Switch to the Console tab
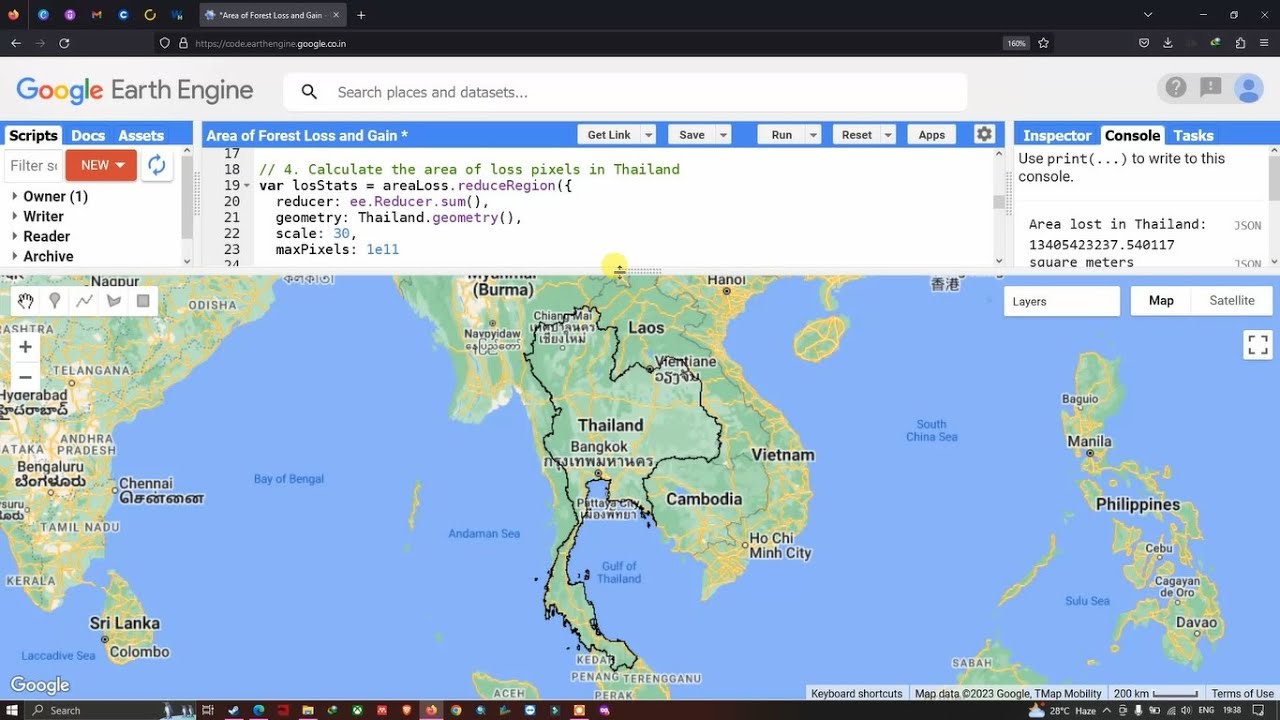Viewport: 1280px width, 720px height. click(x=1132, y=135)
